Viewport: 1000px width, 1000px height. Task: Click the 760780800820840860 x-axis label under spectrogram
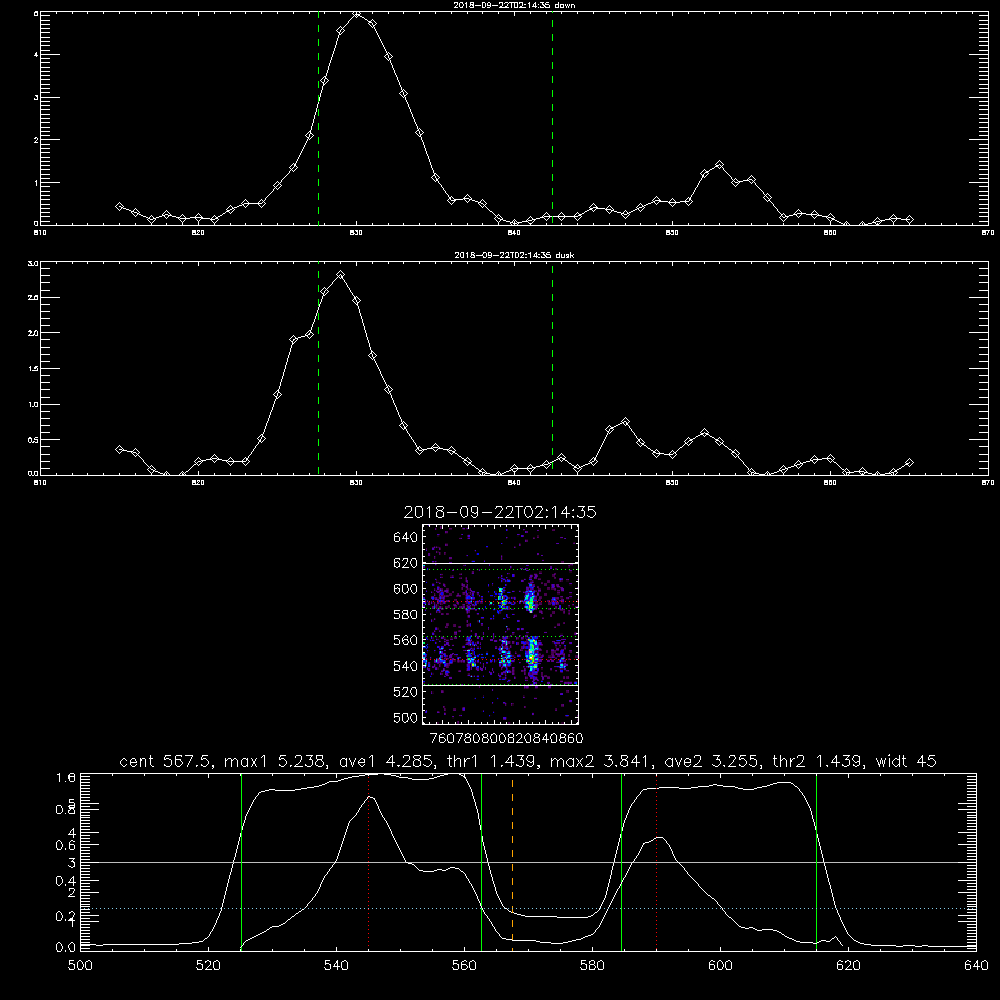(x=506, y=738)
